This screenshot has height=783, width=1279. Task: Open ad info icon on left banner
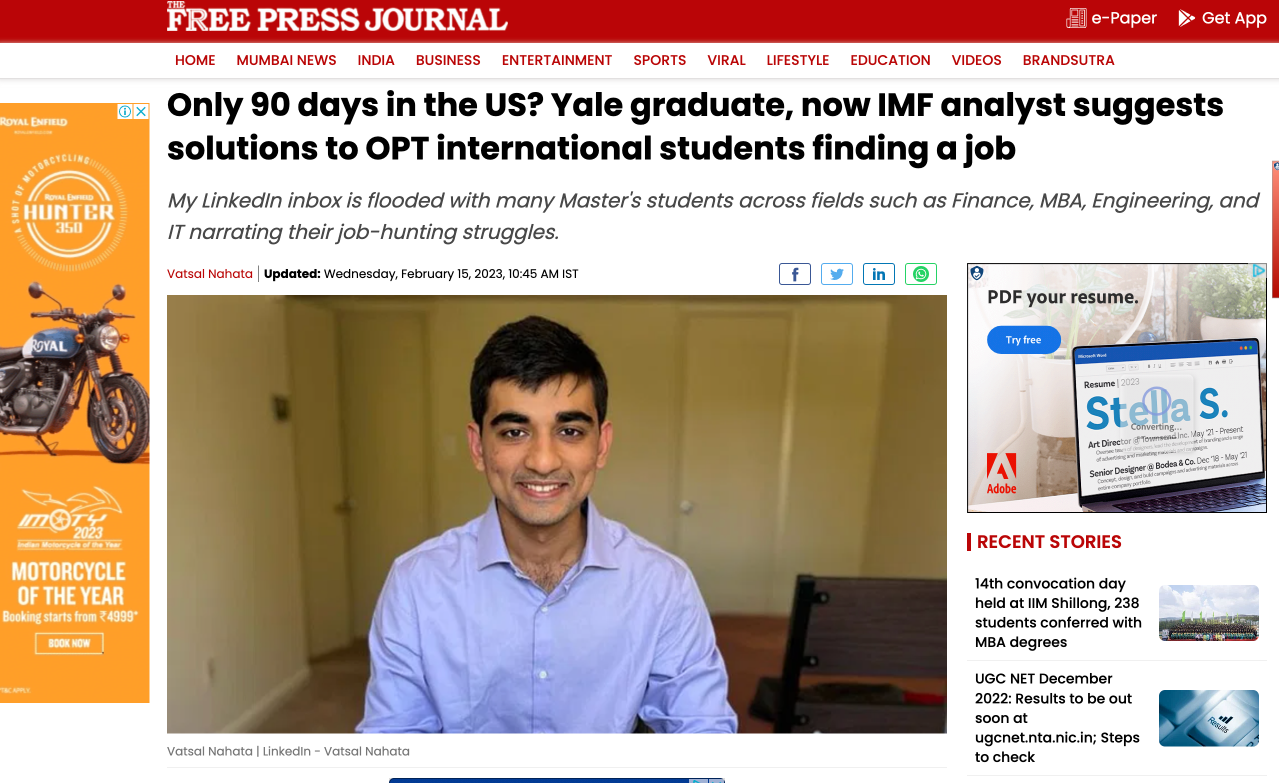coord(126,111)
